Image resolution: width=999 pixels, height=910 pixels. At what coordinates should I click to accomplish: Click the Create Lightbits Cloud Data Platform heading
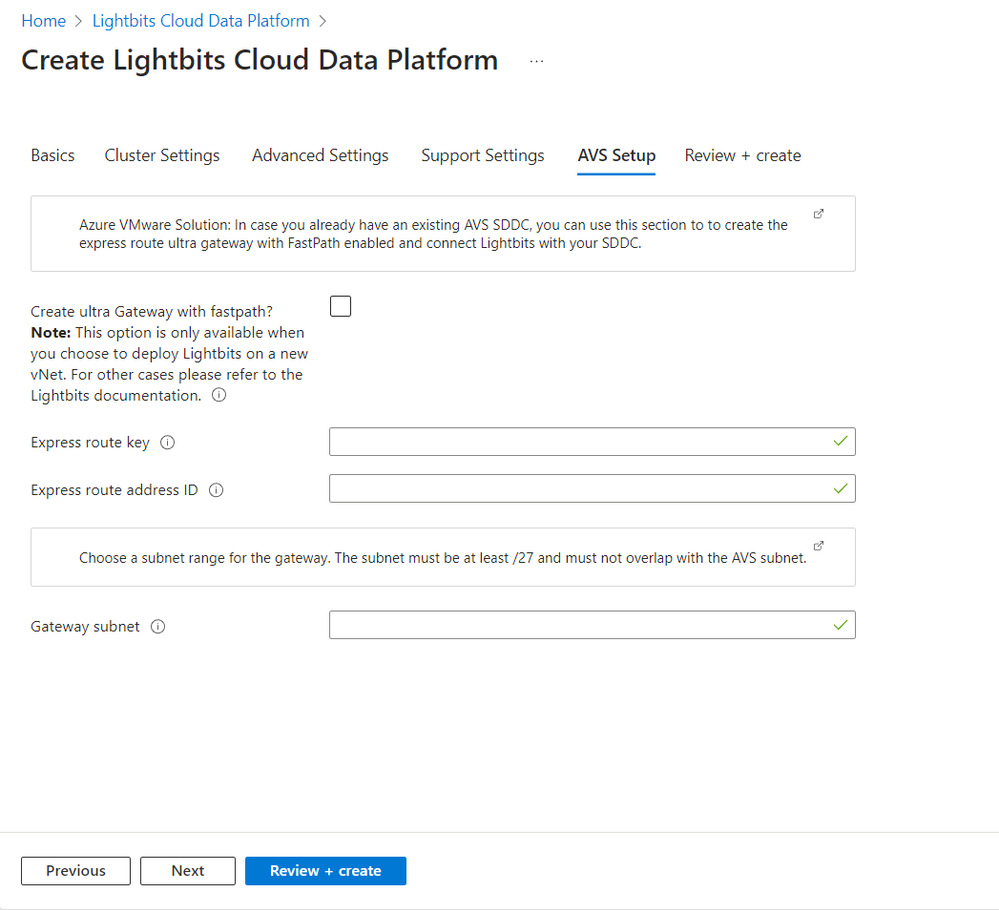260,61
